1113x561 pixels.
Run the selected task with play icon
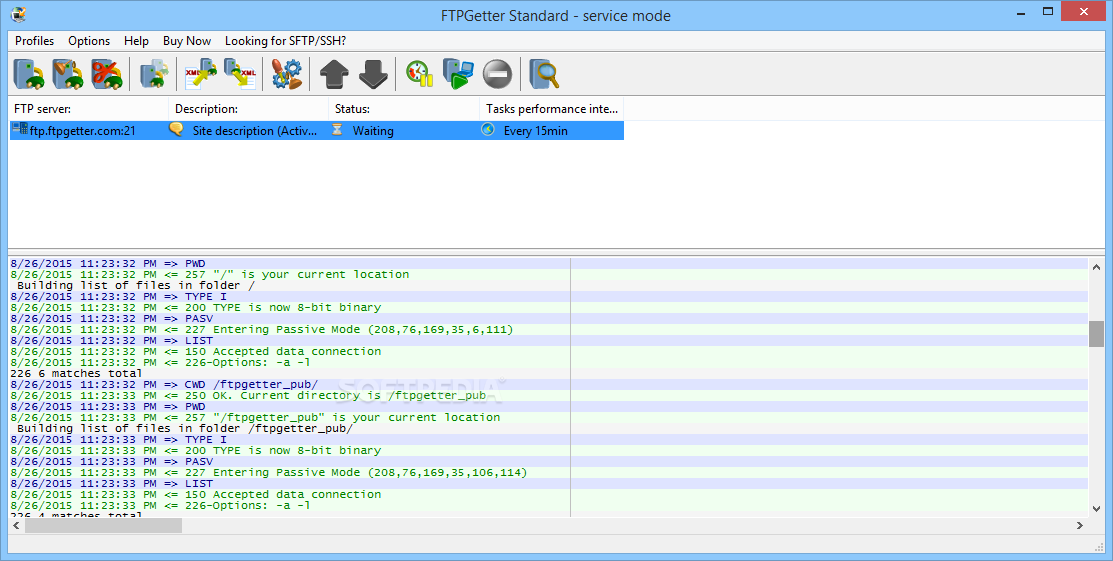[x=459, y=74]
